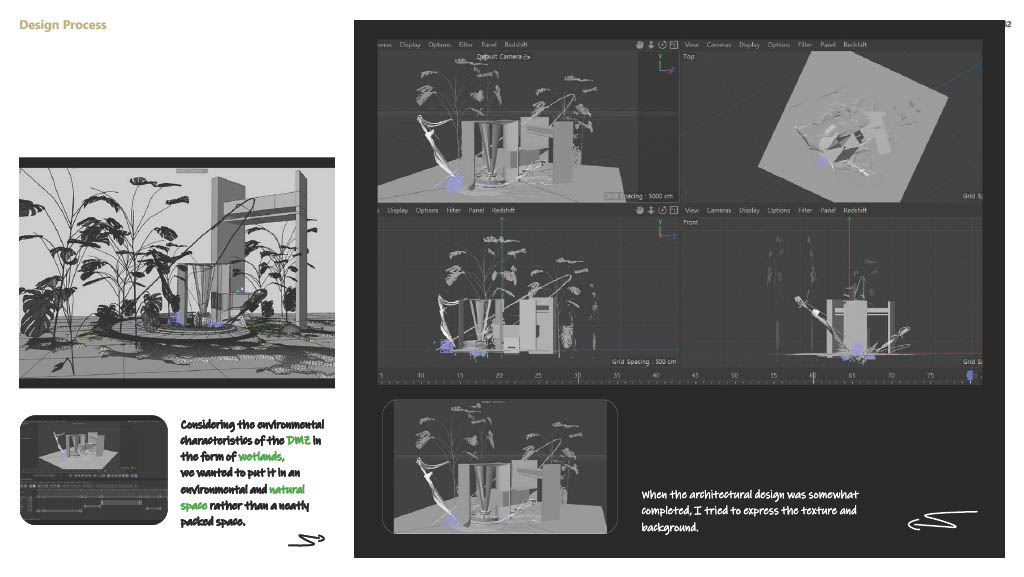Open Panel menu of the bottom-left viewport

(x=477, y=210)
